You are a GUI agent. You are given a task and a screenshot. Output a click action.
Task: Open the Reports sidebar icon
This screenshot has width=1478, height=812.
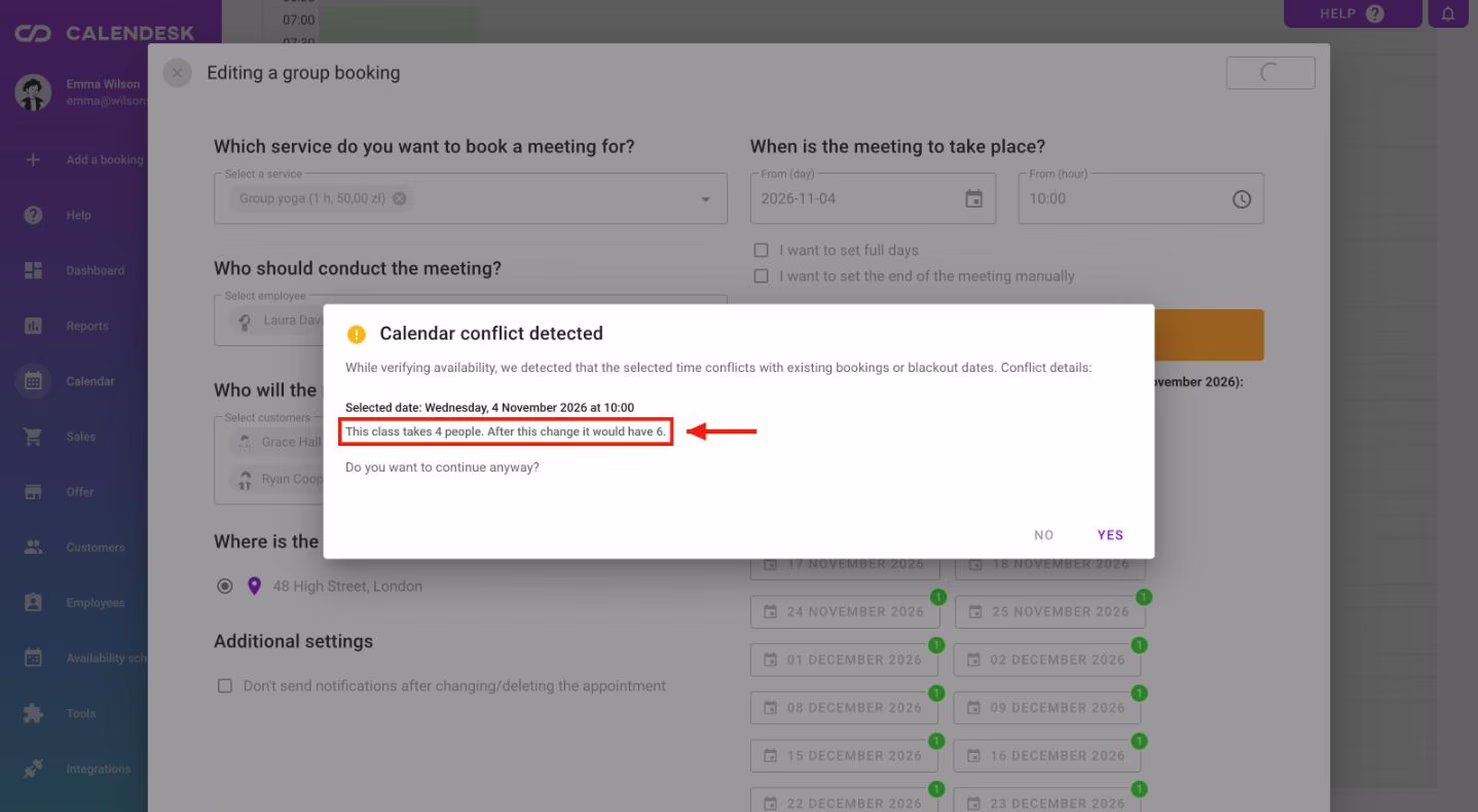point(33,326)
